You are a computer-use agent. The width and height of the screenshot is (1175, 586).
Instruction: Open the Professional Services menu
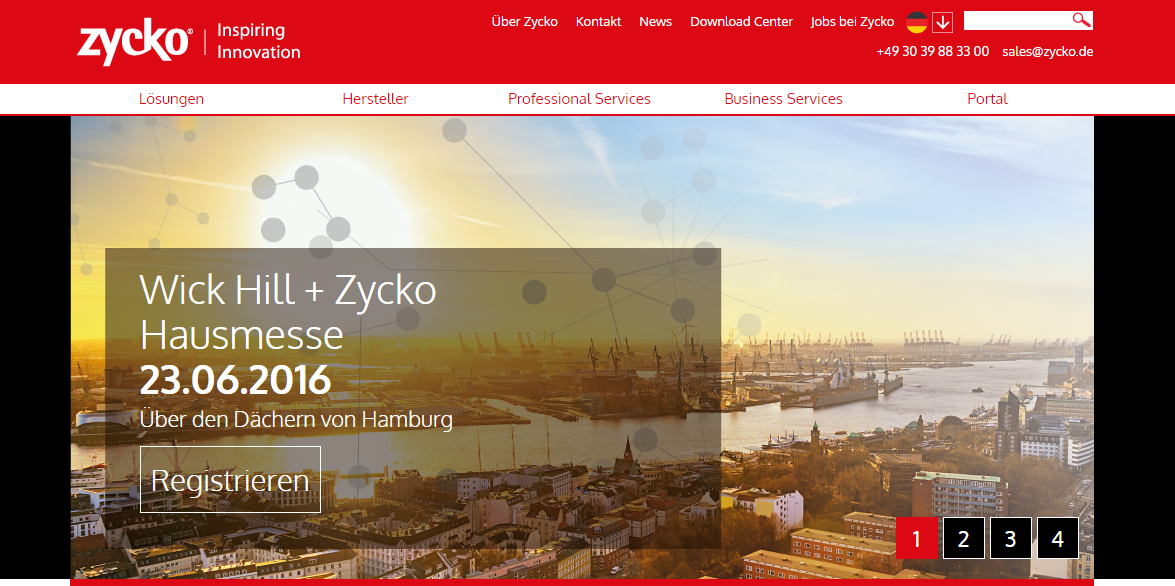[x=579, y=99]
